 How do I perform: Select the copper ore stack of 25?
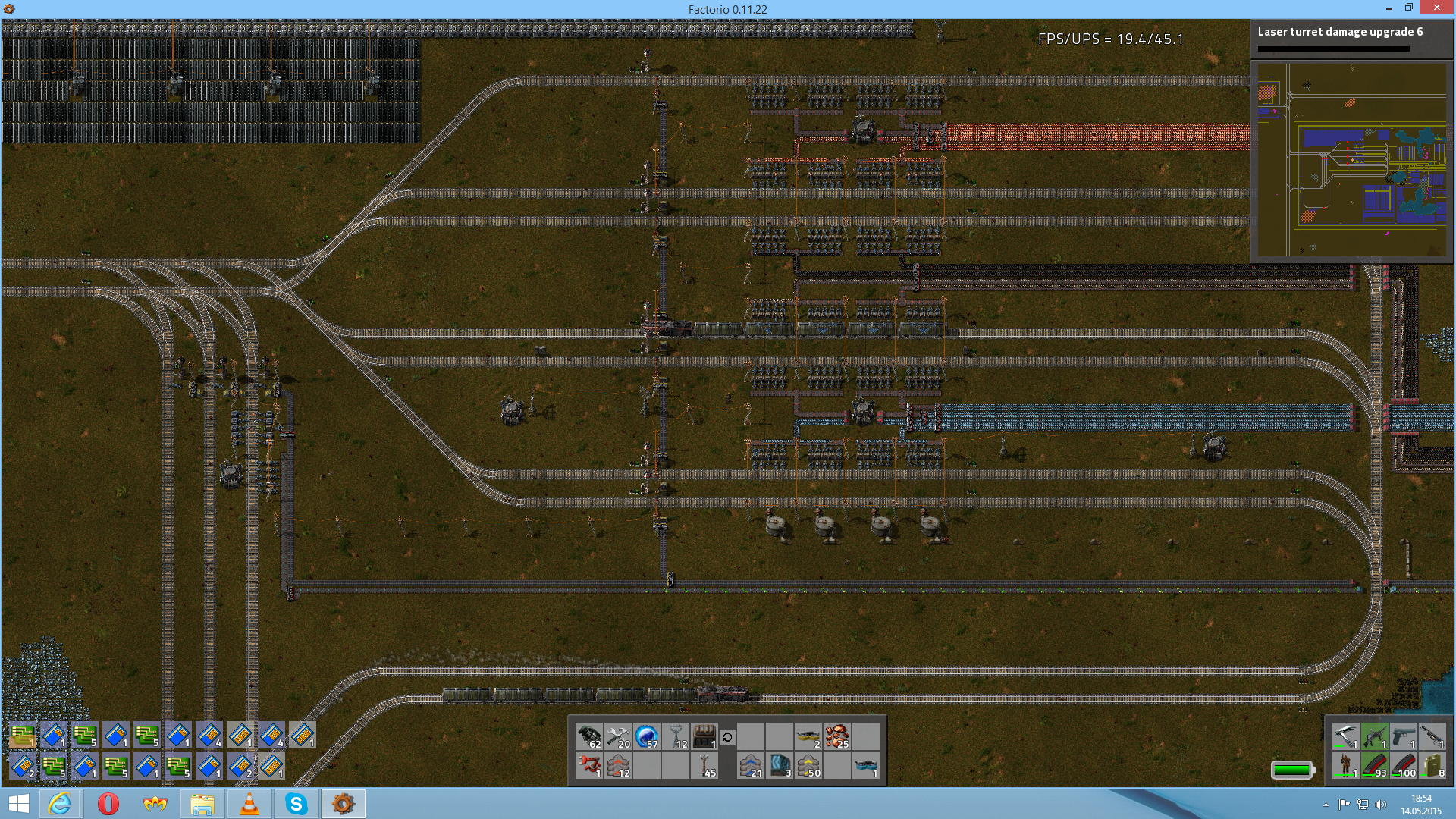(x=837, y=736)
